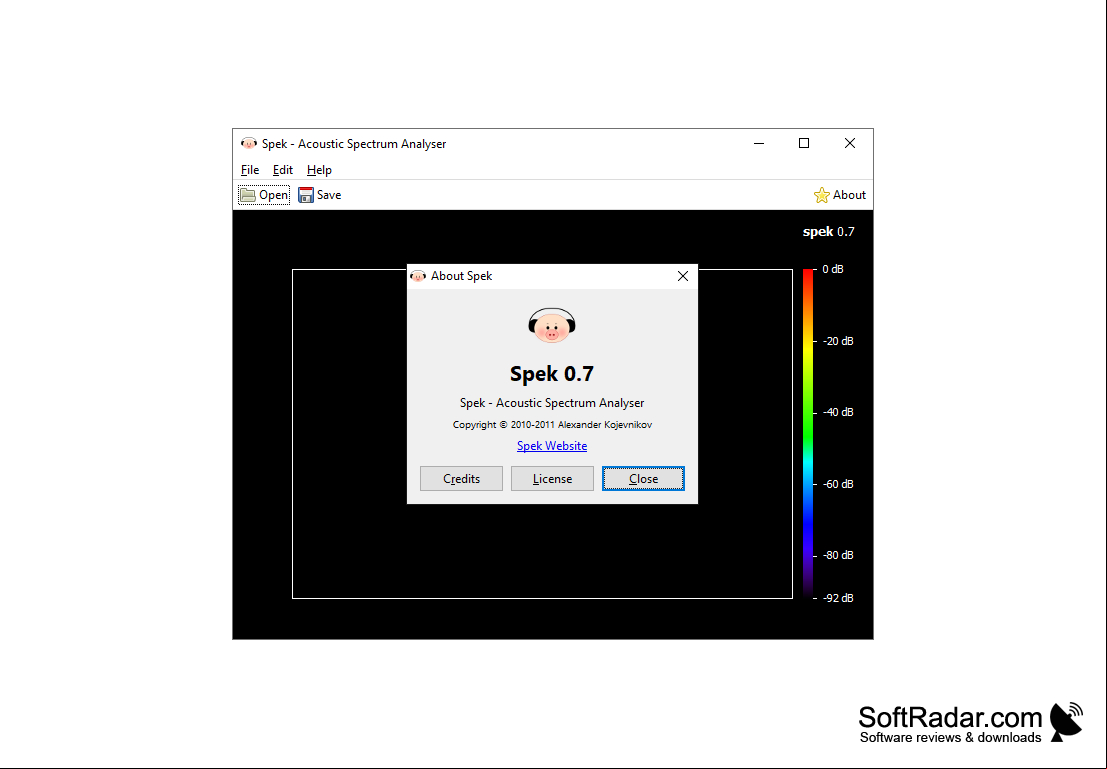Minimize the Spek main window
1107x769 pixels.
[759, 143]
